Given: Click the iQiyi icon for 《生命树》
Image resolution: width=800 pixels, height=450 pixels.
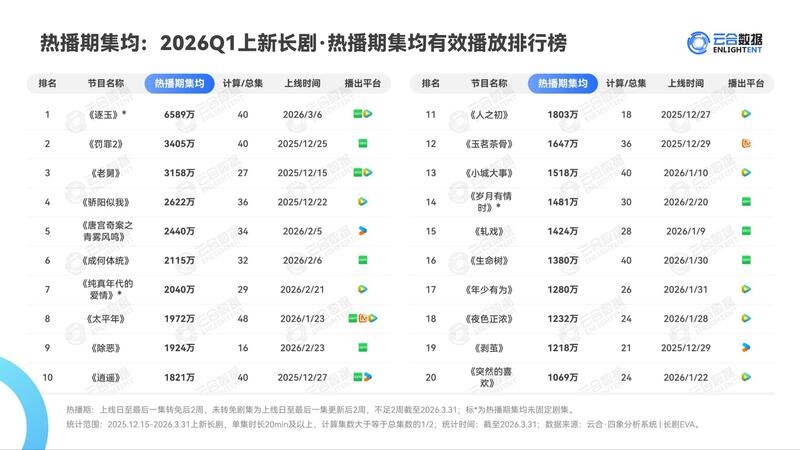Looking at the screenshot, I should click(745, 260).
